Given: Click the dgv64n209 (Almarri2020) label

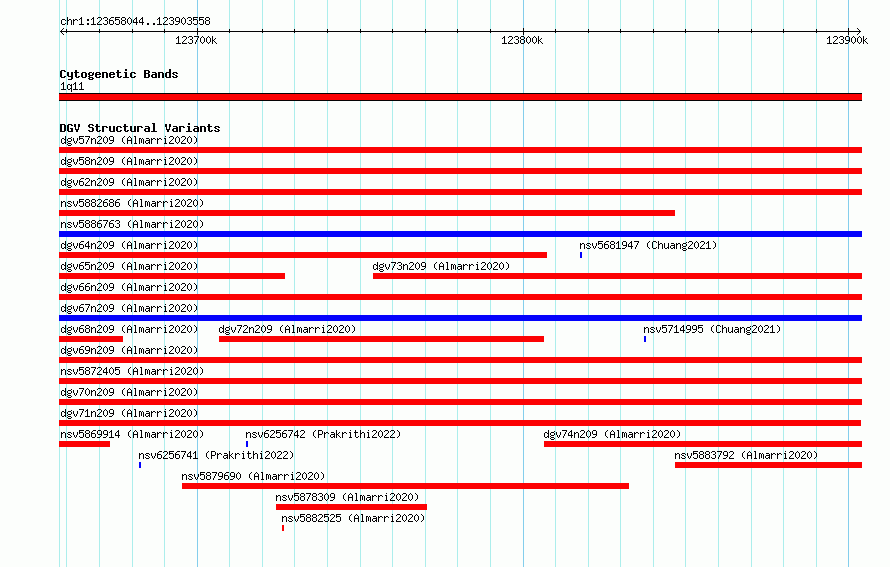Looking at the screenshot, I should click(129, 245).
